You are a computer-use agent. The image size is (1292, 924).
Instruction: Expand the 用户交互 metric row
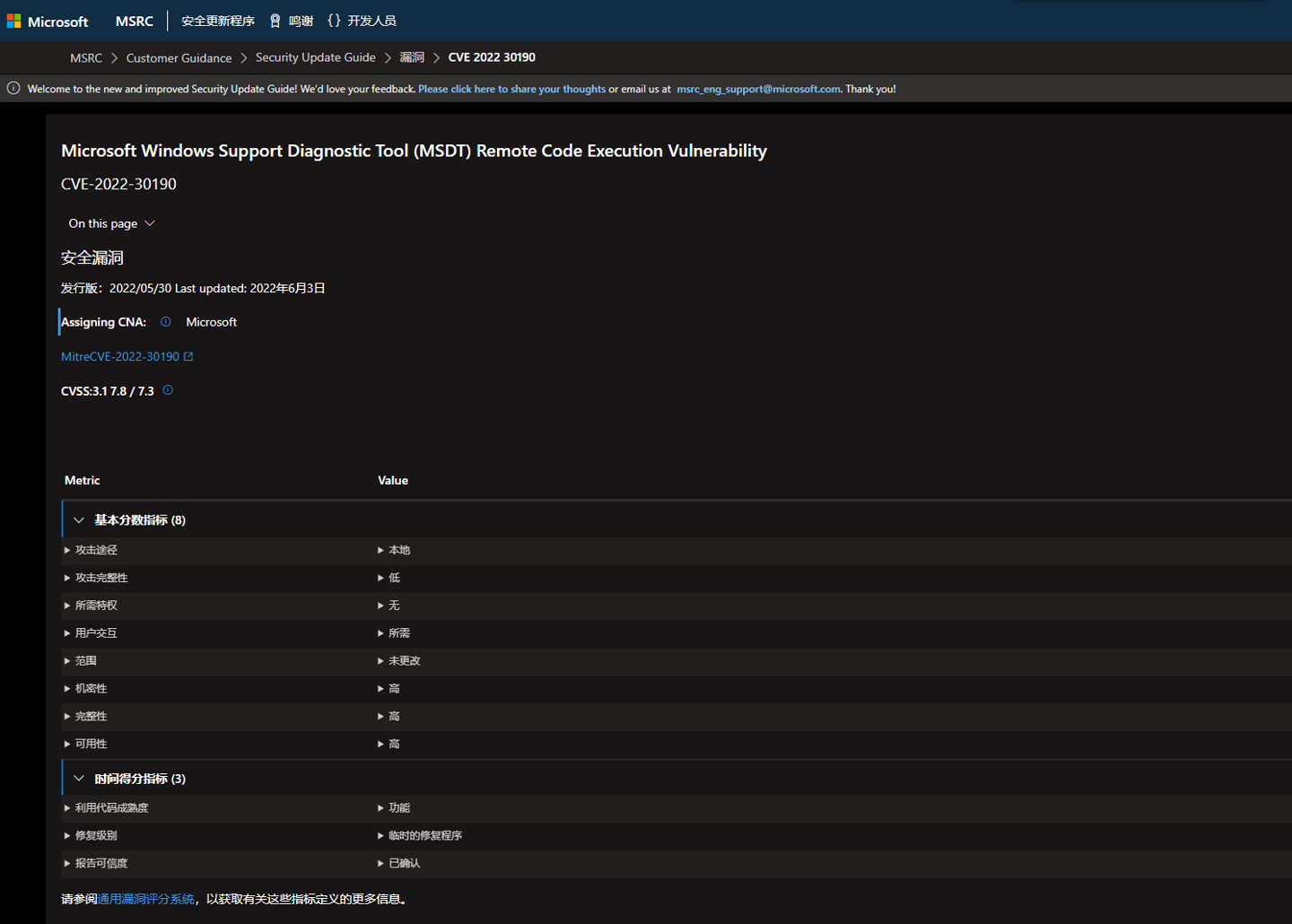click(x=91, y=633)
